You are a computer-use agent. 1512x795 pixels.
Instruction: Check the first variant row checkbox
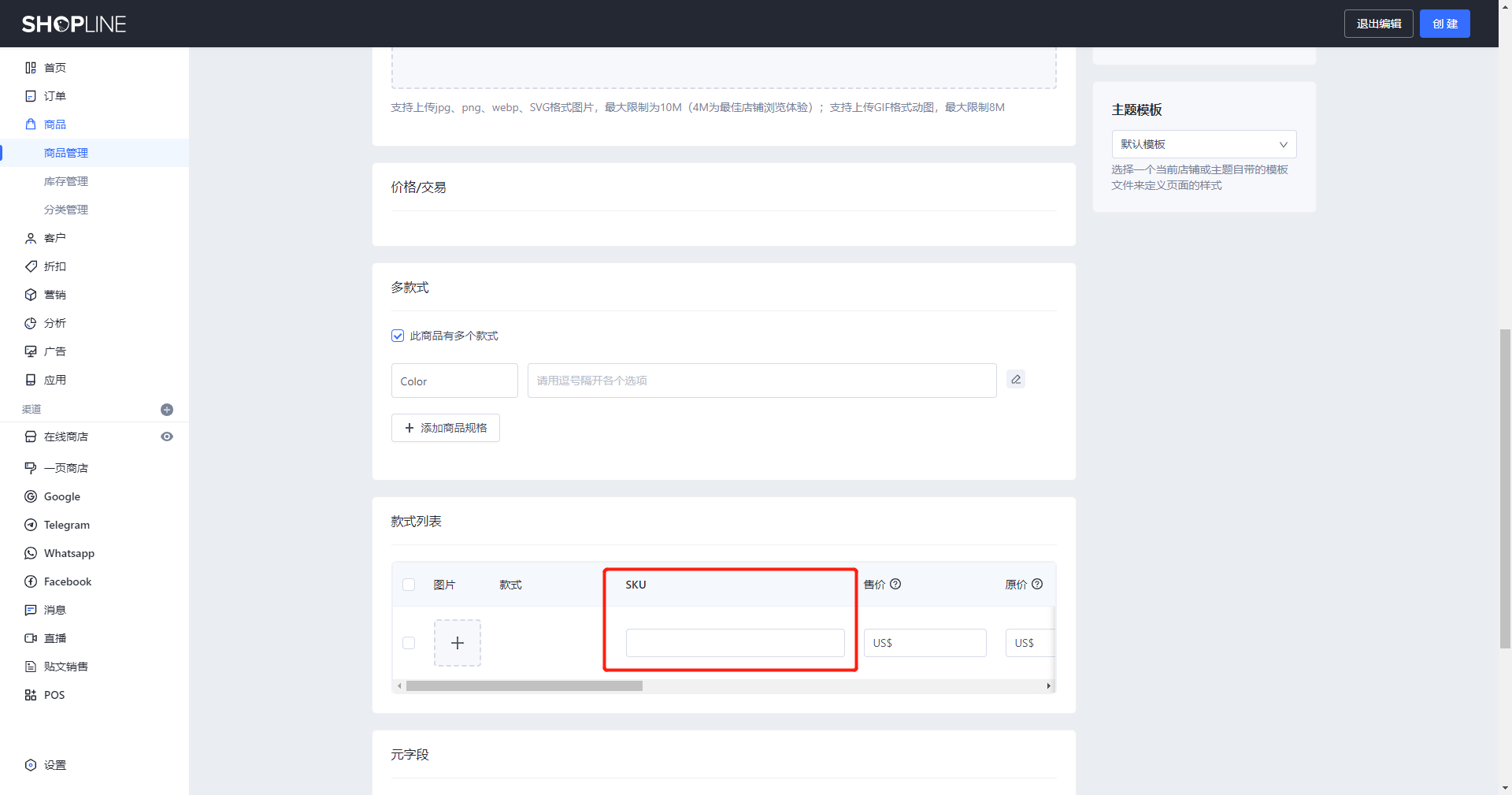click(409, 643)
